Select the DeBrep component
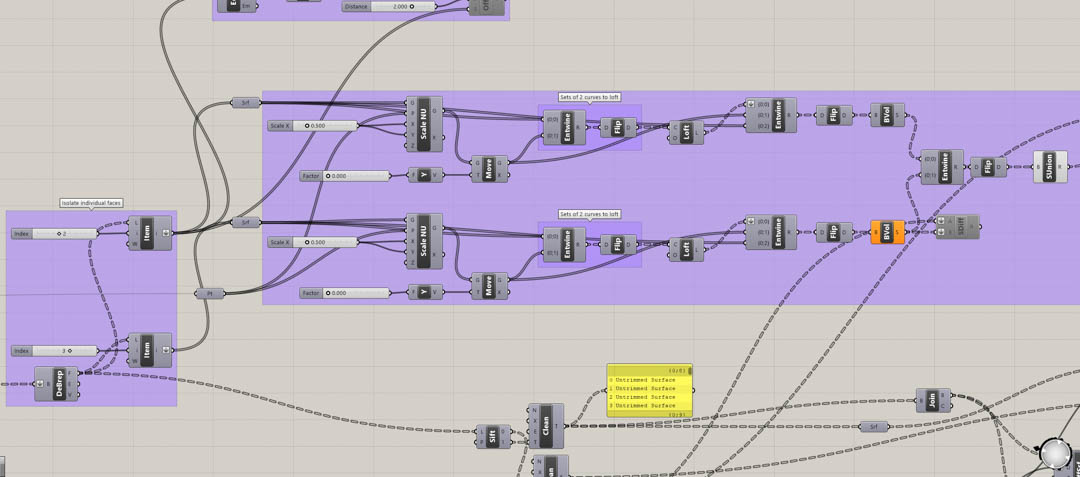The height and width of the screenshot is (477, 1080). tap(59, 384)
